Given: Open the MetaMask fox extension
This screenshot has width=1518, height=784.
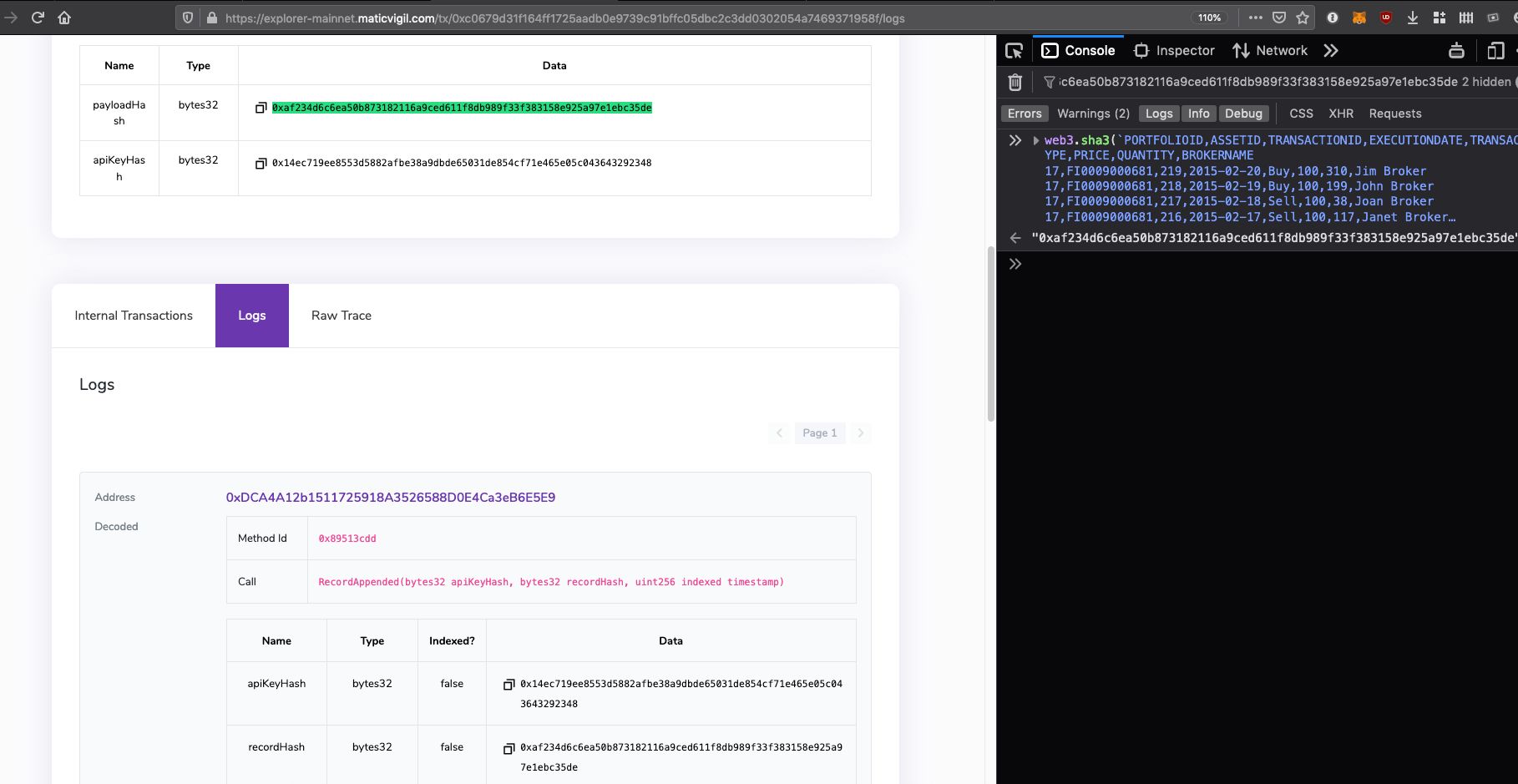Looking at the screenshot, I should click(x=1359, y=18).
